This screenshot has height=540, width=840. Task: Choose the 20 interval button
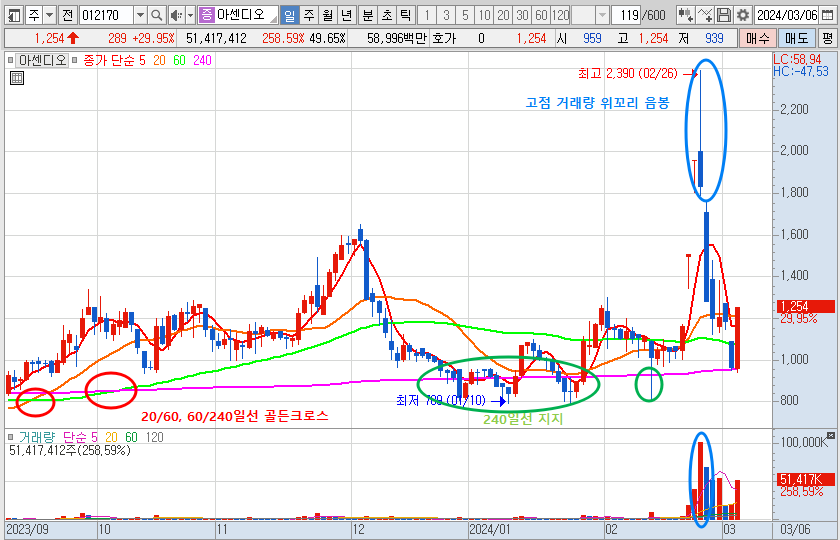click(x=503, y=15)
